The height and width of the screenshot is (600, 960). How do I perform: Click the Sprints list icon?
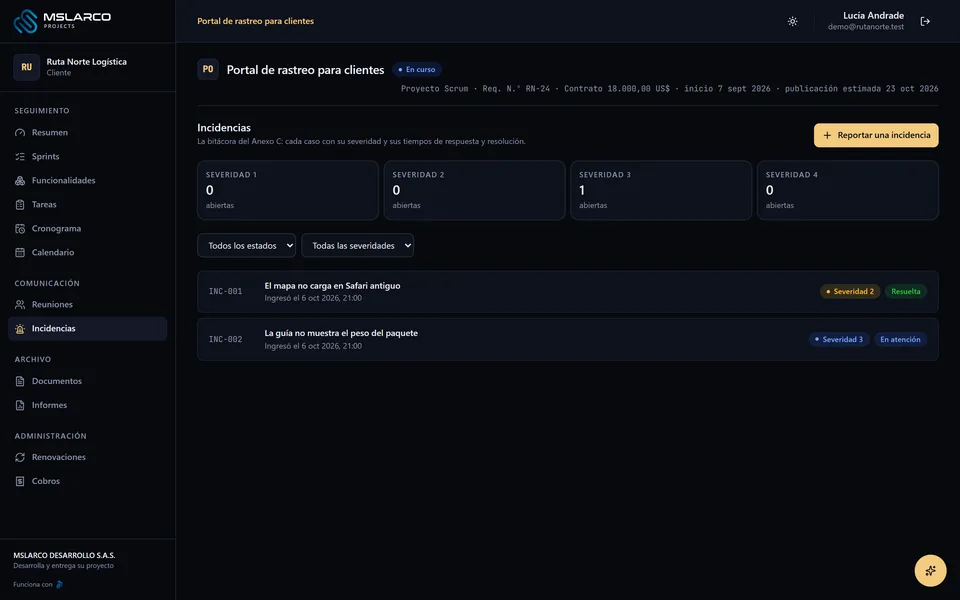click(x=20, y=157)
